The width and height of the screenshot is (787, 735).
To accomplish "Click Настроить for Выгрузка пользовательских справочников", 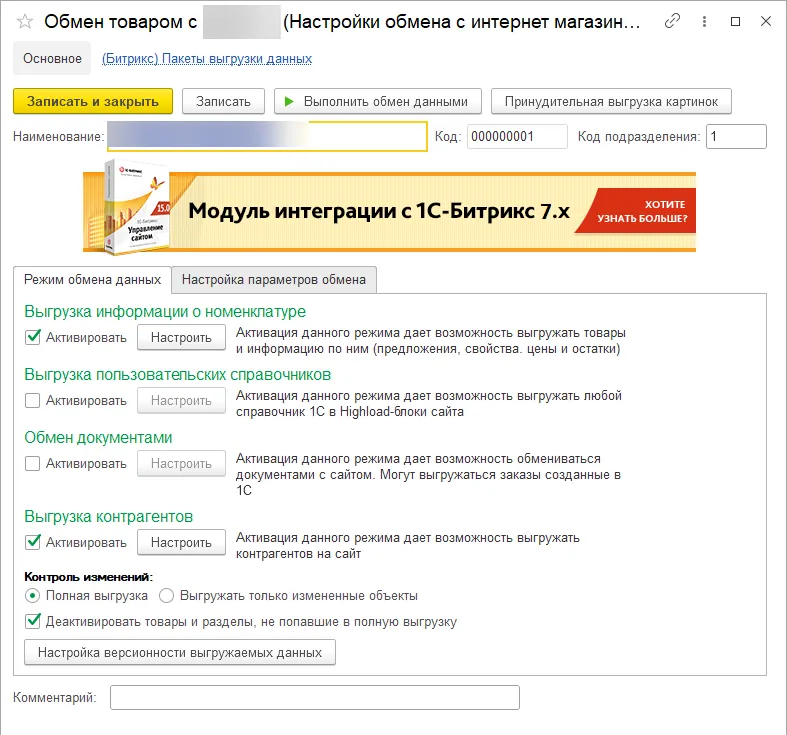I will [x=181, y=401].
